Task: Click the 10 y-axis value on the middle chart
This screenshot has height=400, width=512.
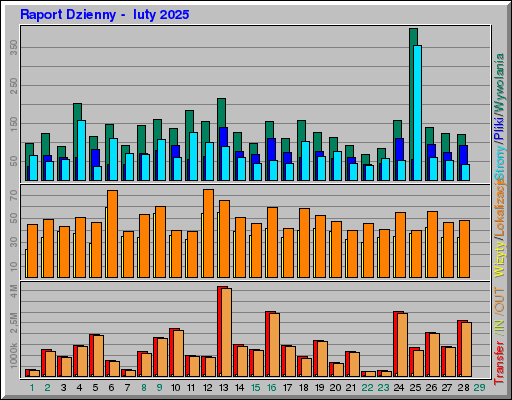Action: [14, 266]
